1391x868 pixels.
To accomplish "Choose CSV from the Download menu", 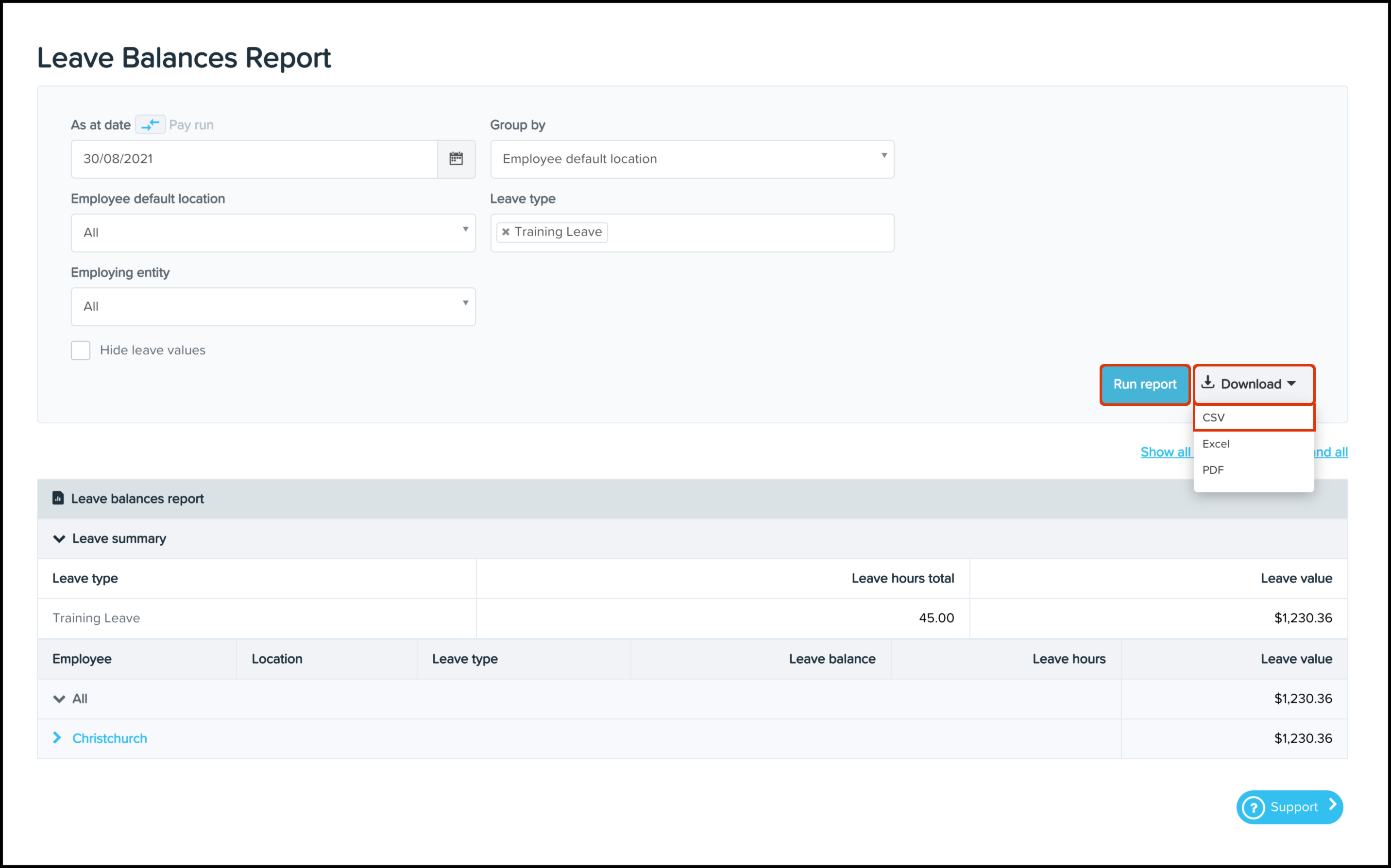I will click(x=1253, y=417).
